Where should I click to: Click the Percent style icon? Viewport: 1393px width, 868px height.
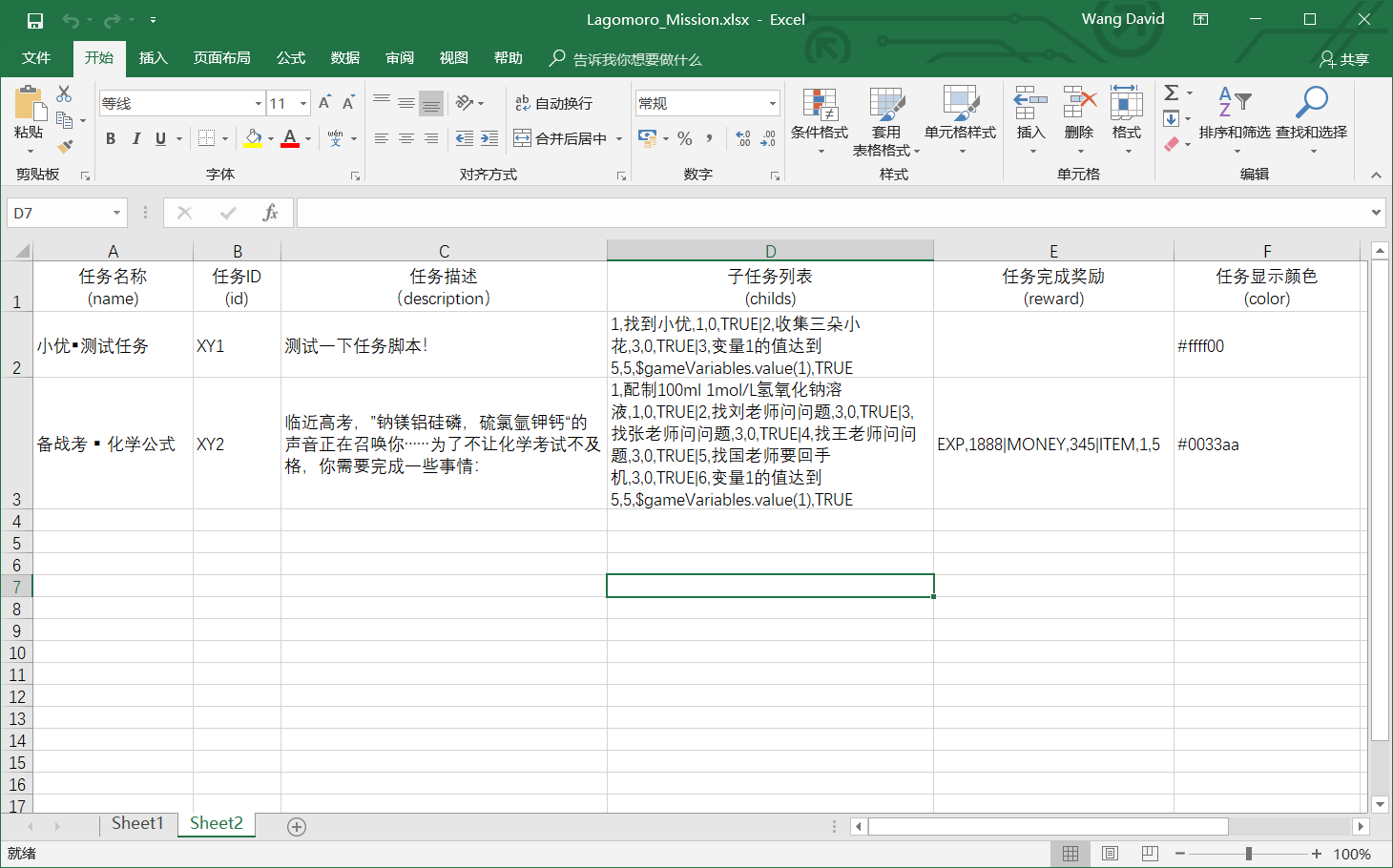[685, 139]
